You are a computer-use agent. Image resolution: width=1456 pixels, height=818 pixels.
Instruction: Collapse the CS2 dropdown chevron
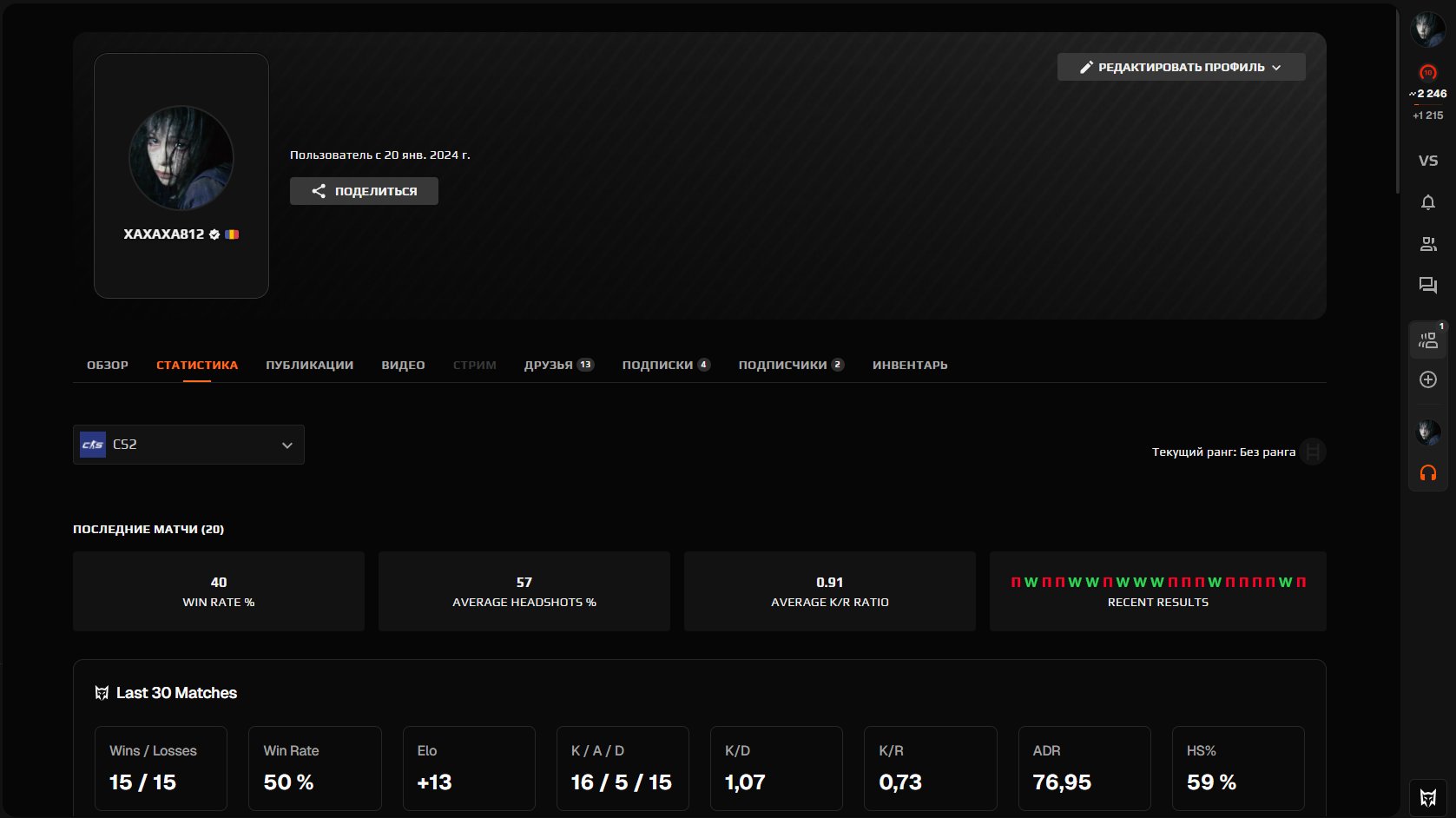tap(287, 445)
